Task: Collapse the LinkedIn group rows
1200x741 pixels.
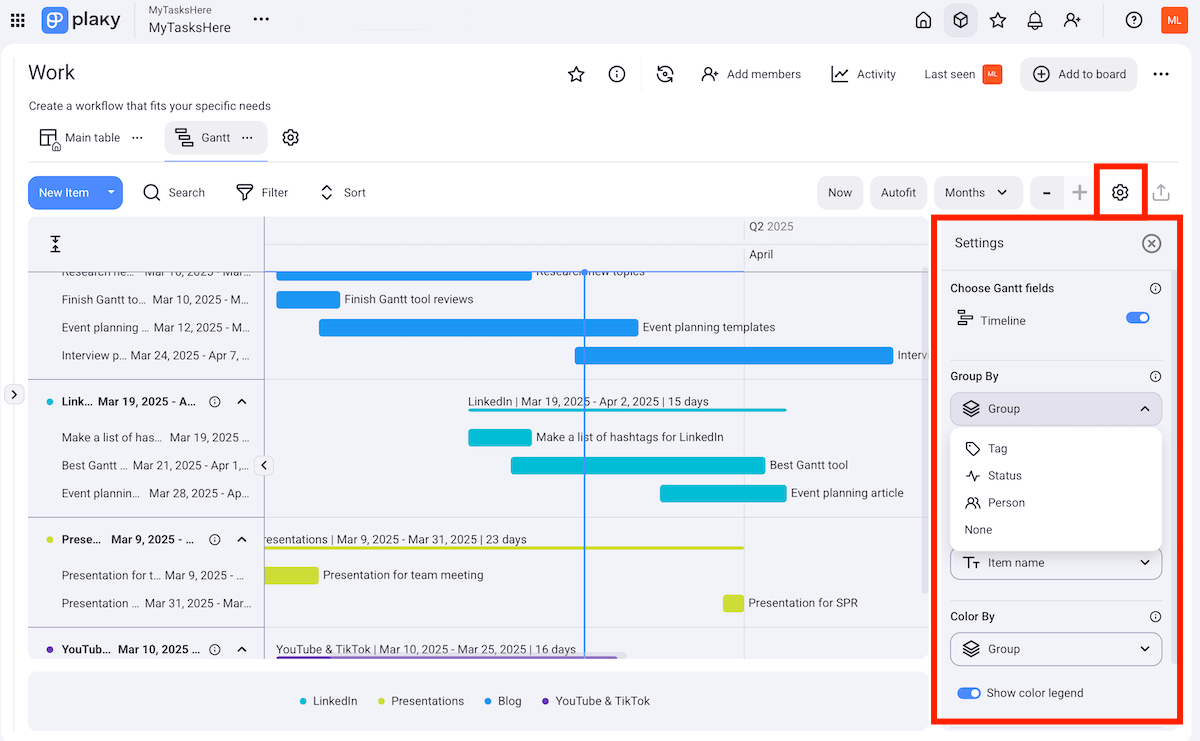Action: tap(242, 401)
